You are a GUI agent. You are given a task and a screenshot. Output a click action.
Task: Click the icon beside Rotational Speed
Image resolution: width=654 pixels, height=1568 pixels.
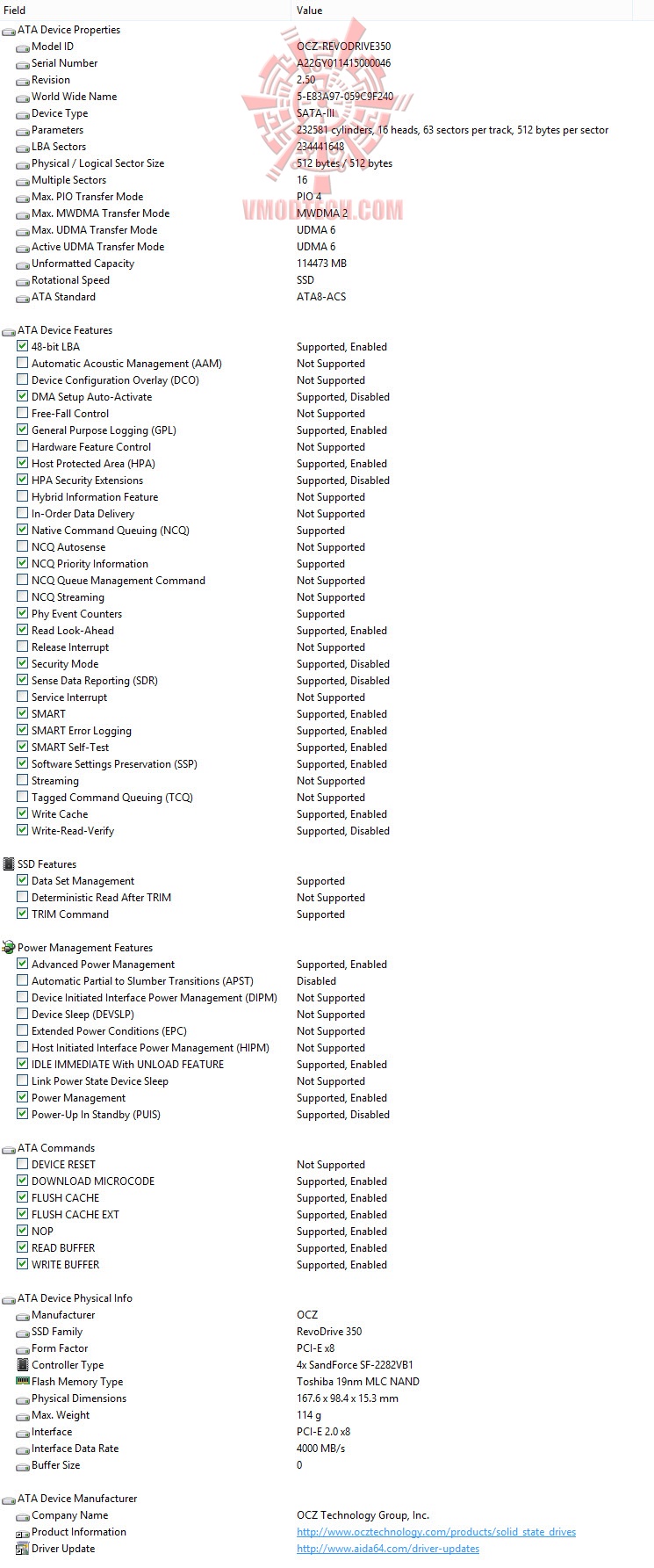23,280
